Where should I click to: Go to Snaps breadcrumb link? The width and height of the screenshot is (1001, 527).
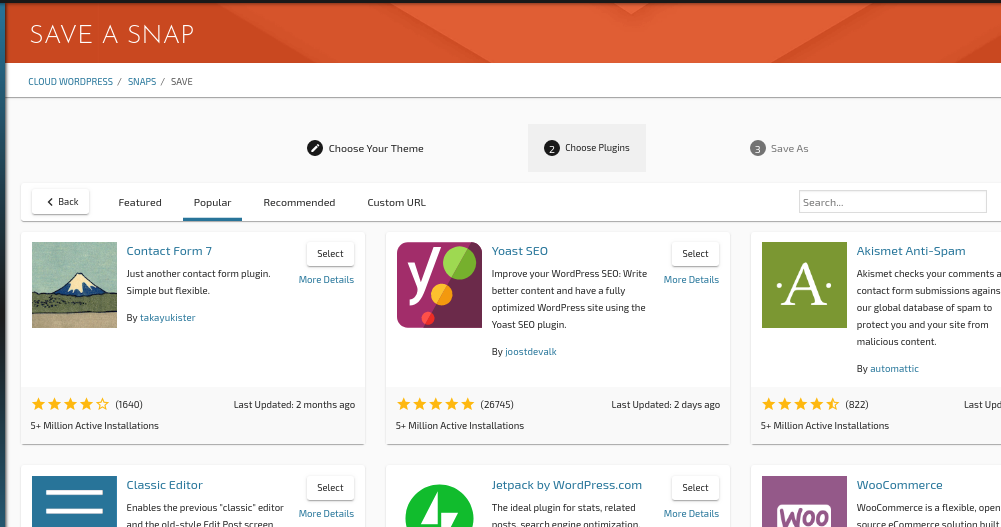(x=142, y=82)
